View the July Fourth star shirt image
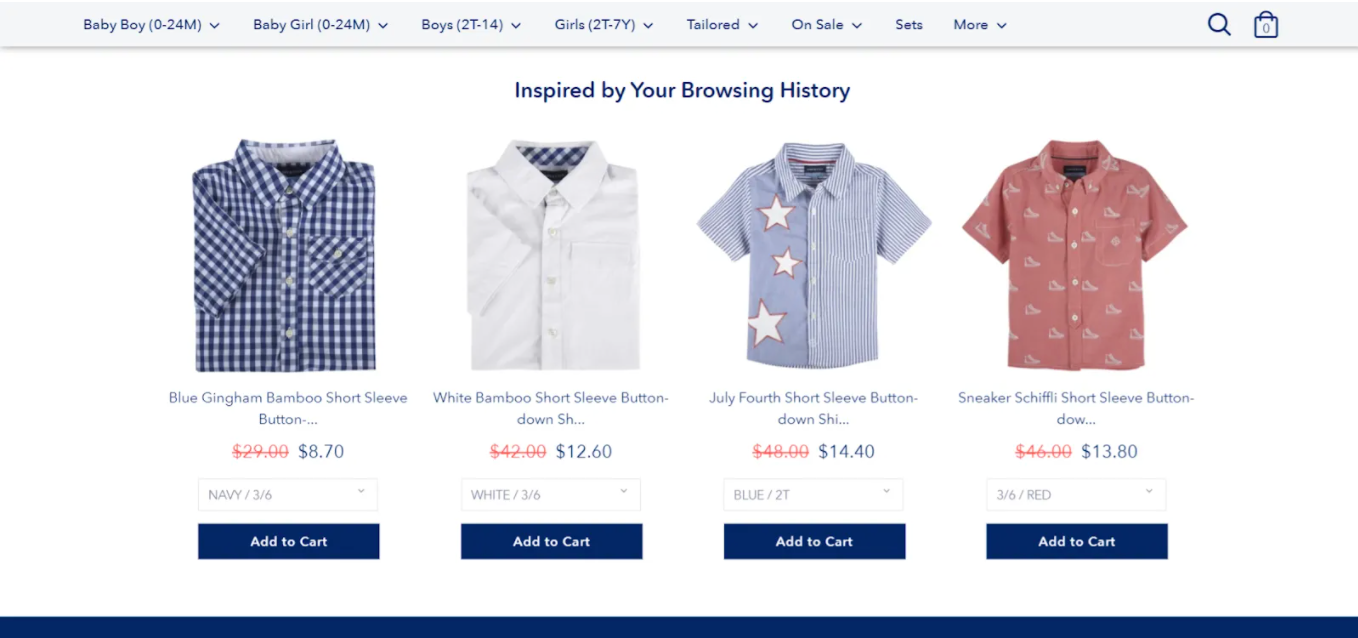1358x638 pixels. pos(813,255)
